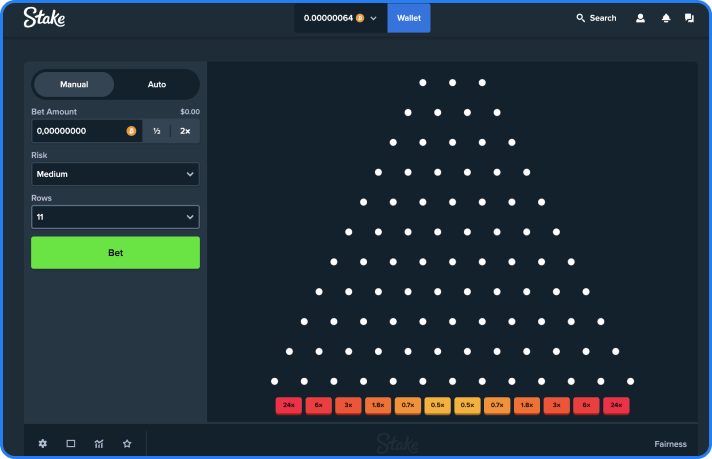Switch to Manual betting tab
This screenshot has height=459, width=712.
click(74, 84)
